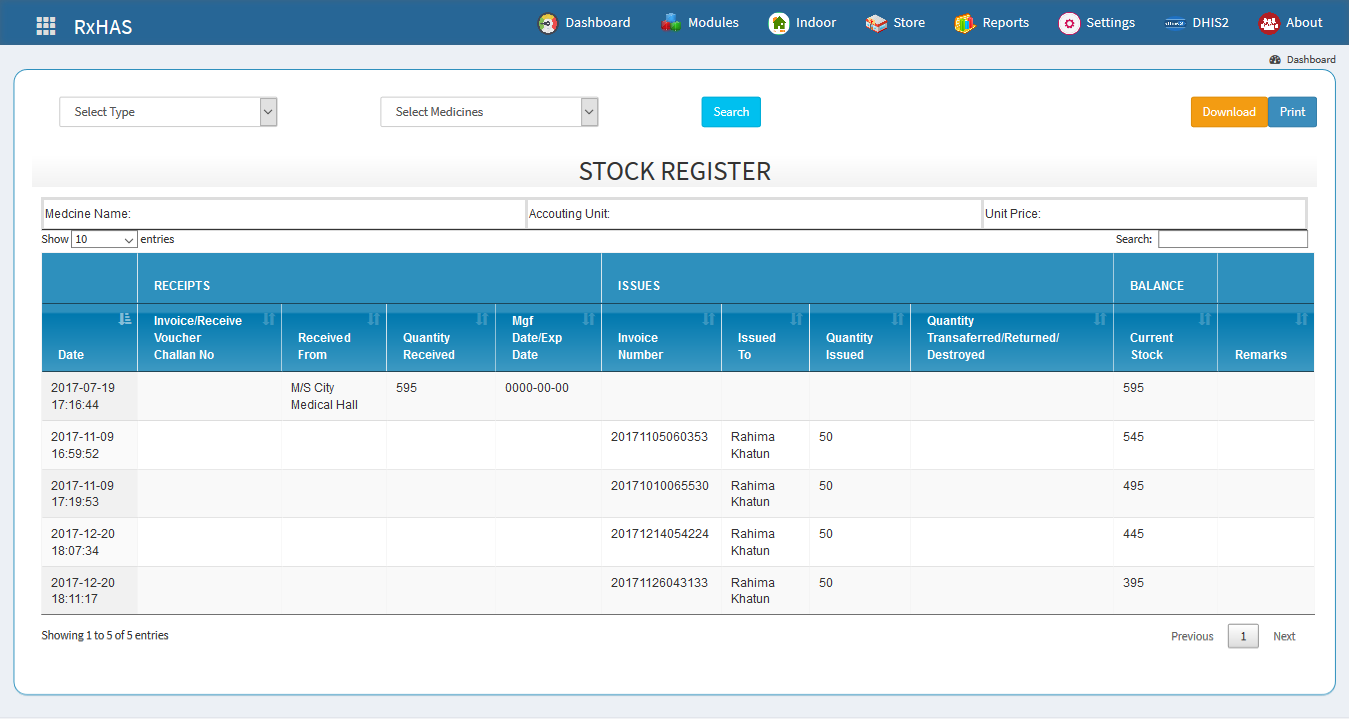Select page 1 in pagination
The height and width of the screenshot is (728, 1349).
(x=1243, y=637)
